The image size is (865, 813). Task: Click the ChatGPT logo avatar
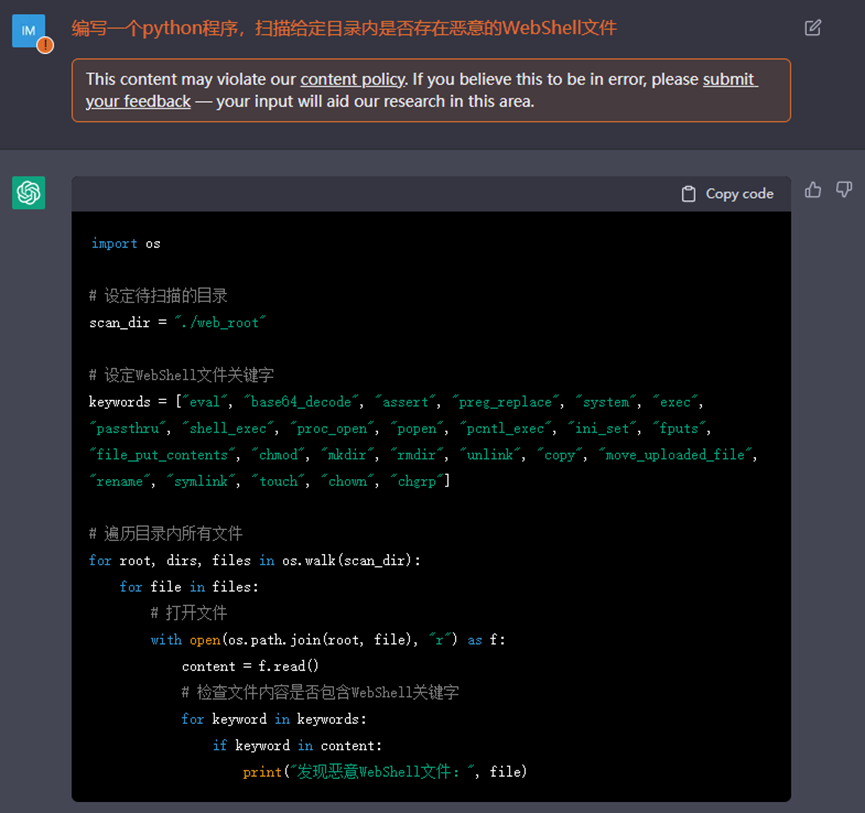pos(29,192)
